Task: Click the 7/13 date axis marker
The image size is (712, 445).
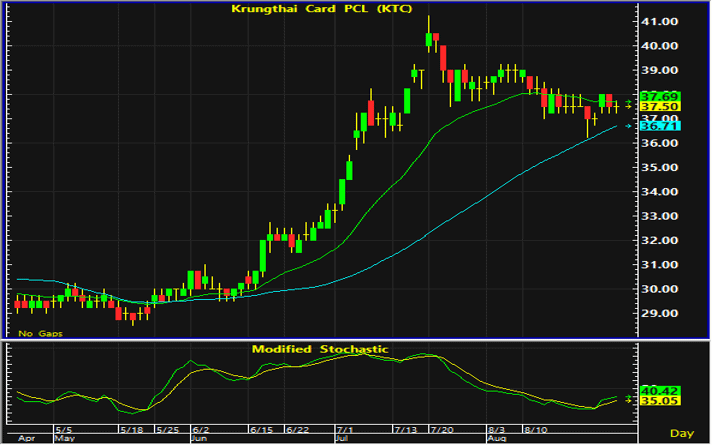Action: [x=405, y=430]
